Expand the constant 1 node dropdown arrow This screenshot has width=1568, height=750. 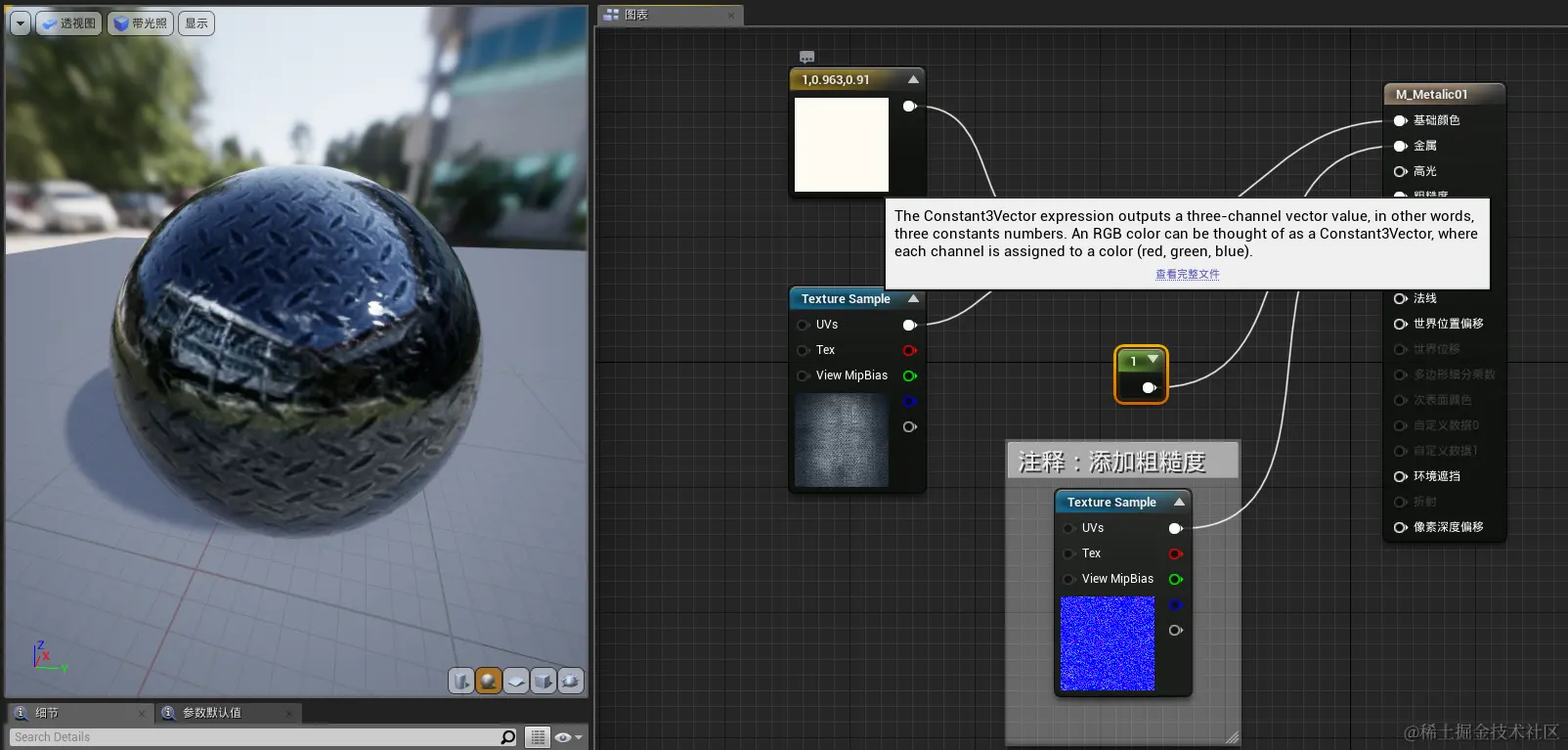1153,360
